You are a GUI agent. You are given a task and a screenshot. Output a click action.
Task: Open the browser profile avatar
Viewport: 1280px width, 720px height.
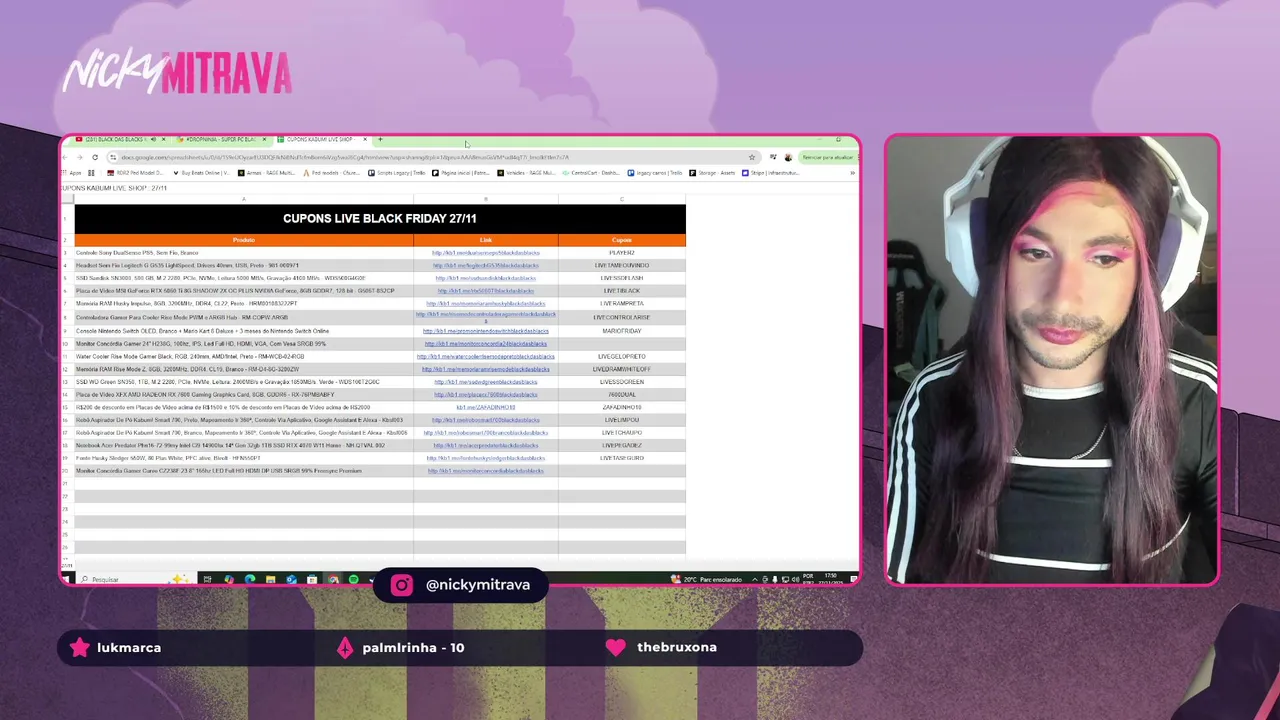[x=788, y=157]
